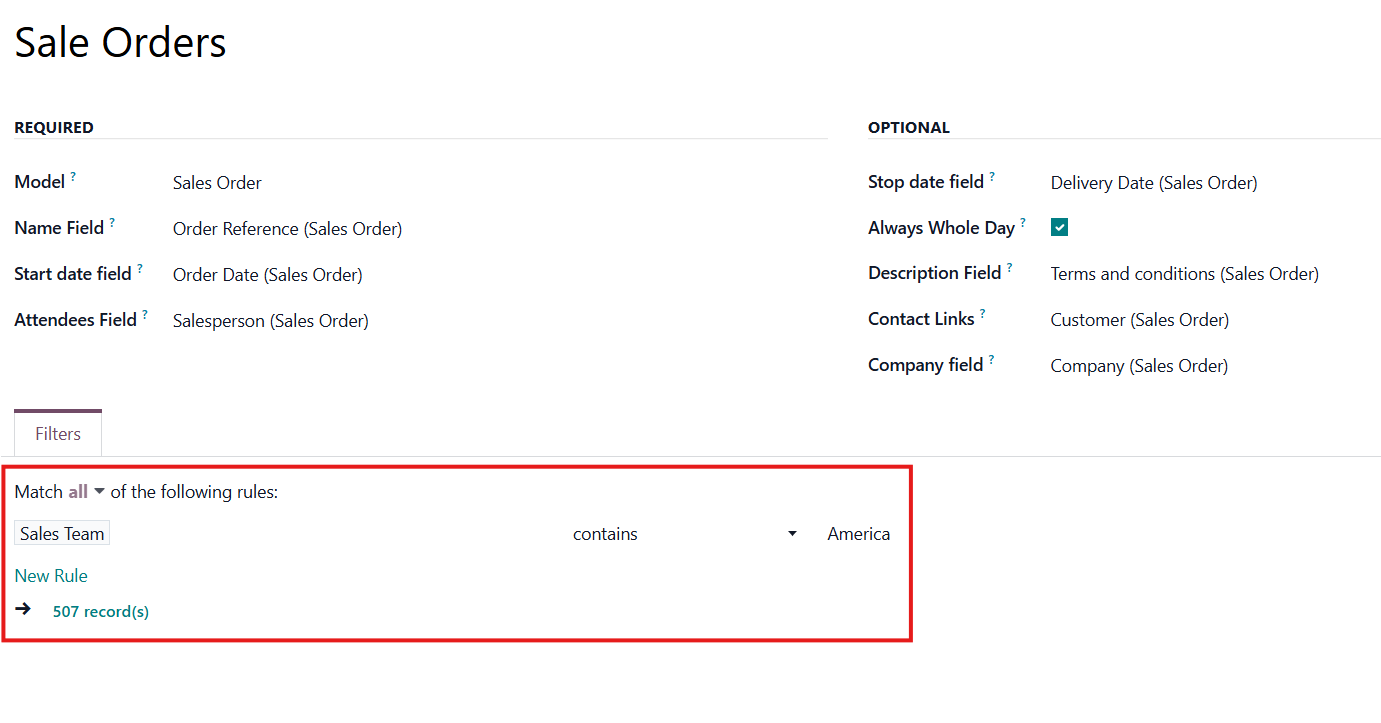Click the Sale Orders title field
Viewport: 1381px width, 723px height.
point(121,43)
